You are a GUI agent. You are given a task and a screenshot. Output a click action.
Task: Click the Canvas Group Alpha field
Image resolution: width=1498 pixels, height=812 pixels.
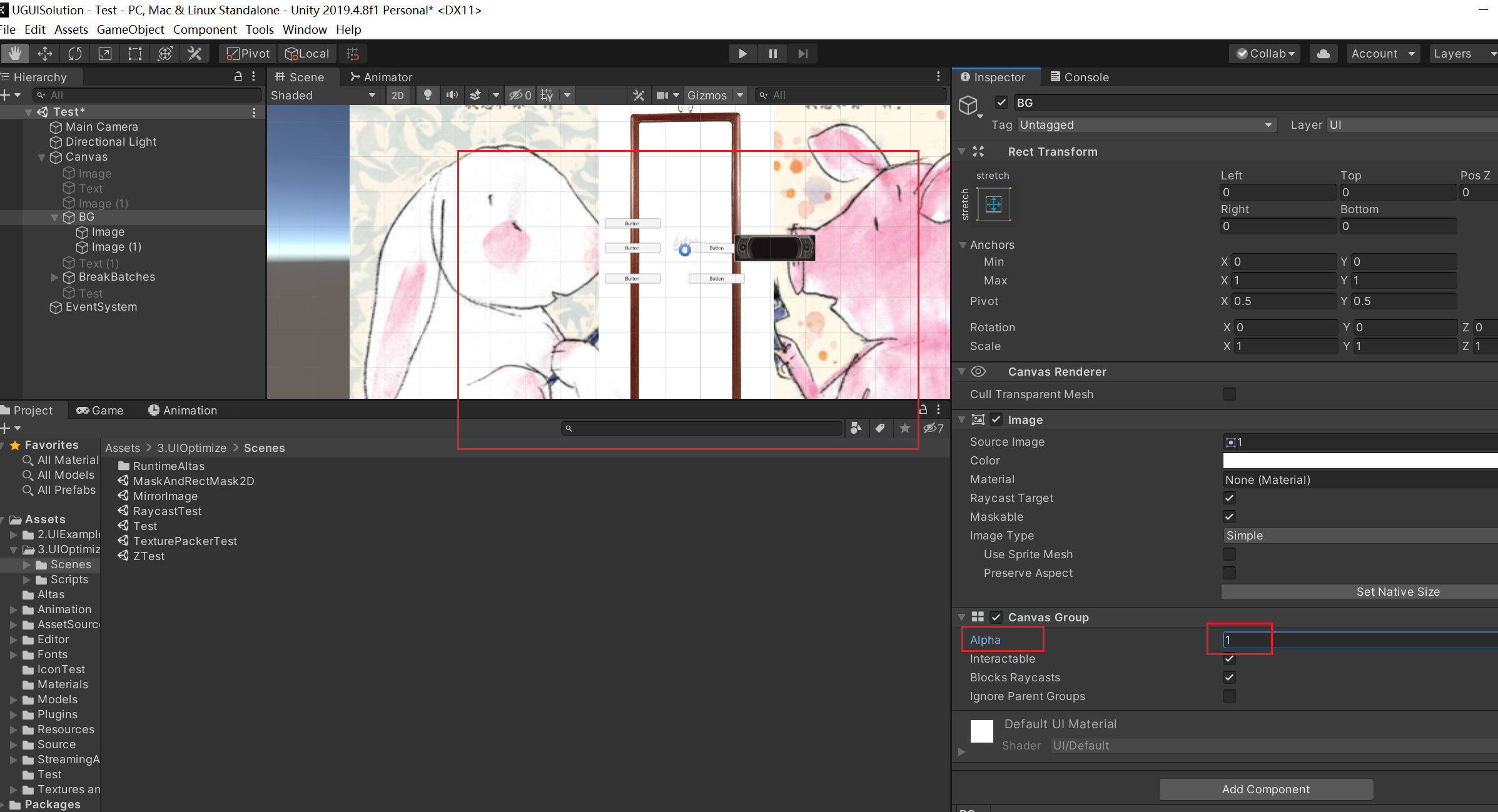1360,640
